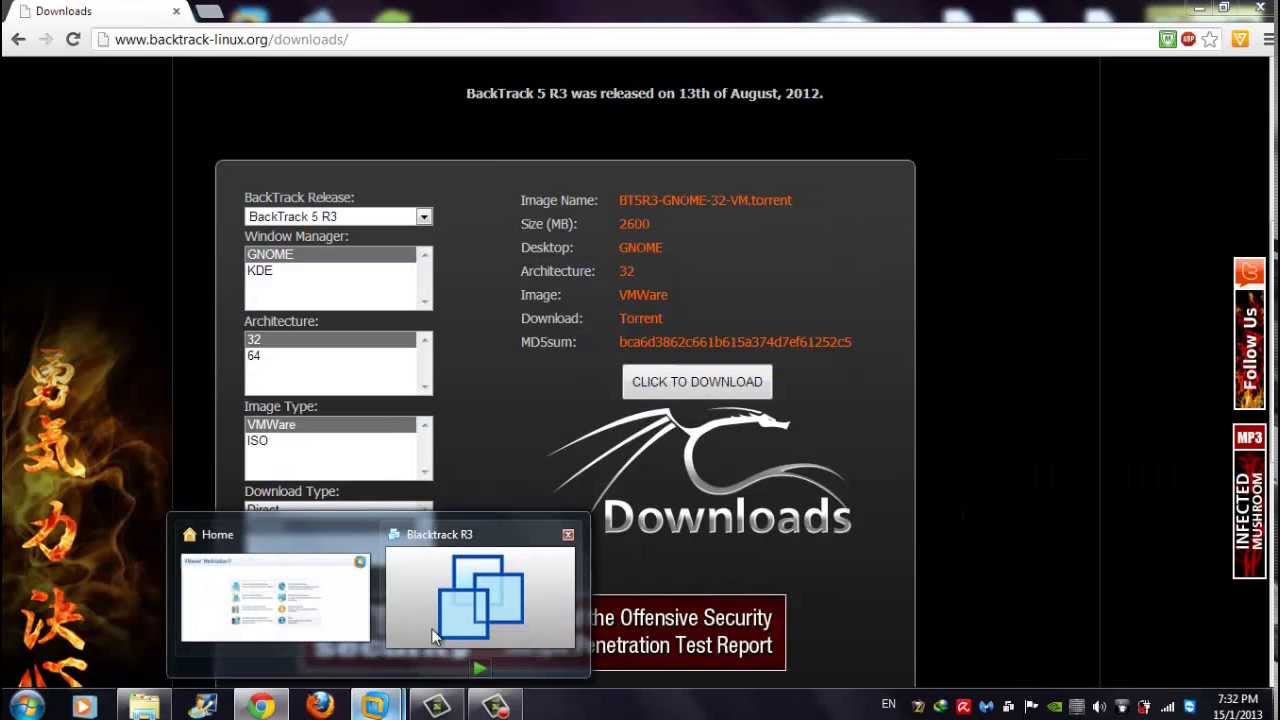Click Window Manager list scroll up arrow
The height and width of the screenshot is (720, 1280).
[x=424, y=255]
